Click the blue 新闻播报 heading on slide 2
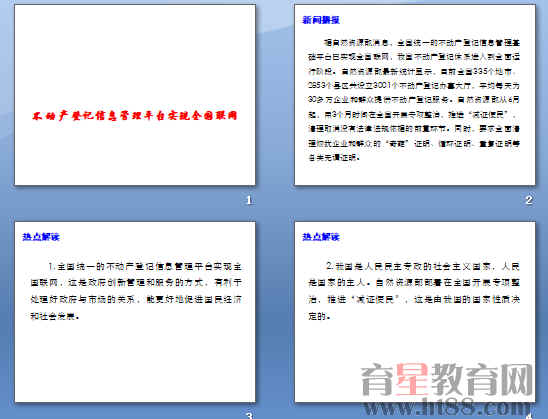Viewport: 548px width, 419px height. tap(321, 20)
